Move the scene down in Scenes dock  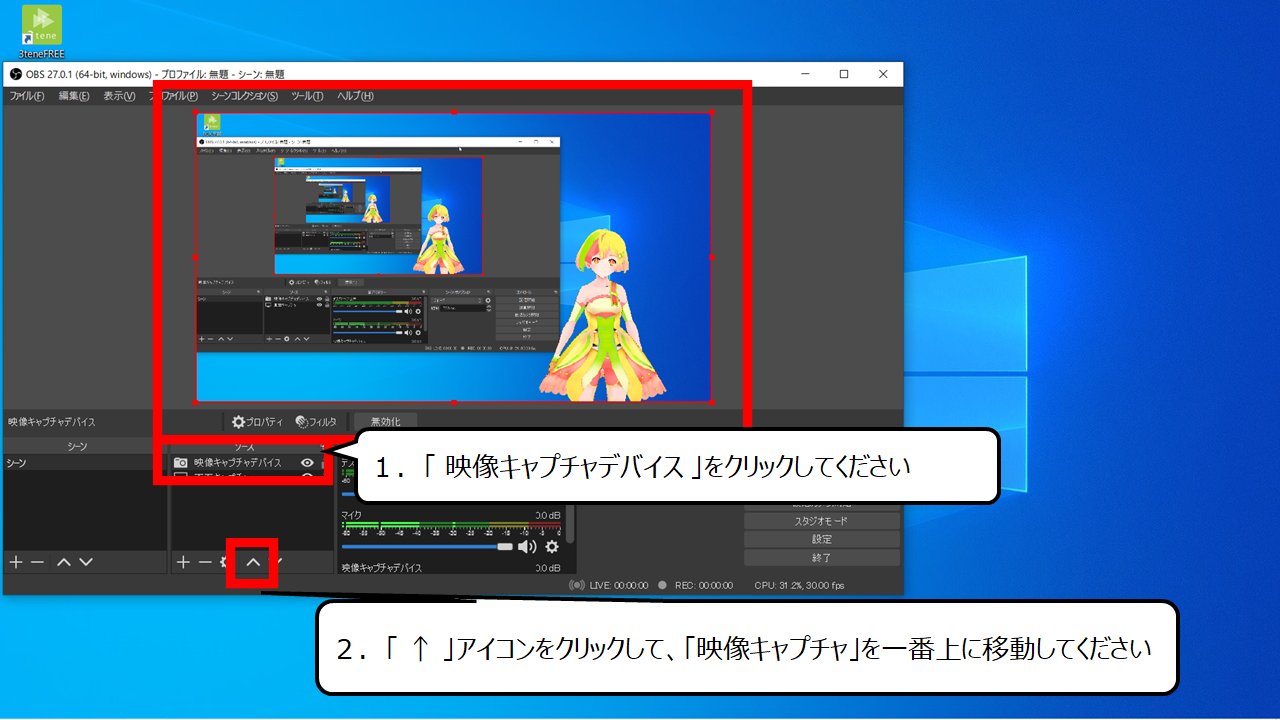[86, 563]
